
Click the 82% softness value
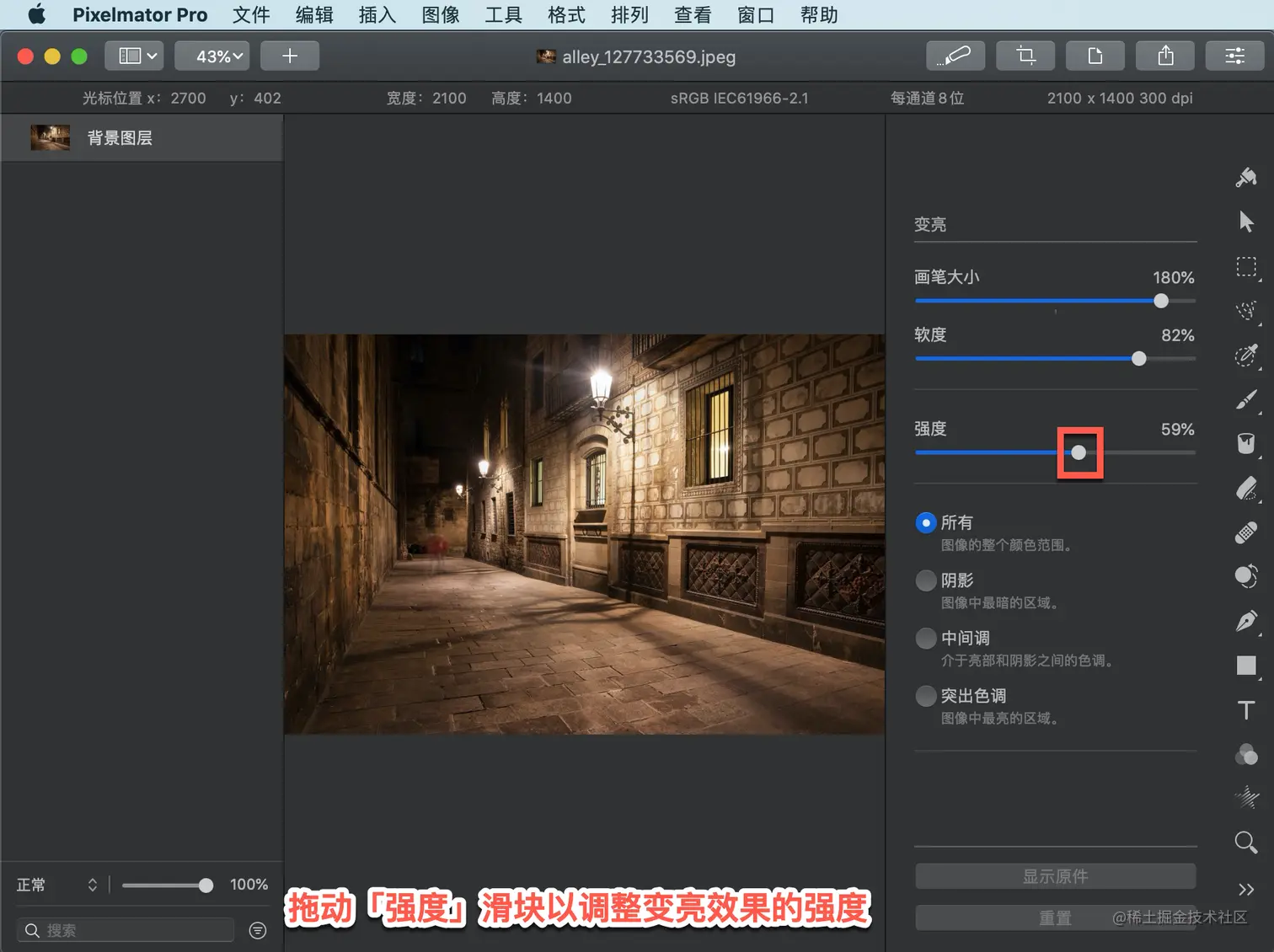[x=1177, y=335]
